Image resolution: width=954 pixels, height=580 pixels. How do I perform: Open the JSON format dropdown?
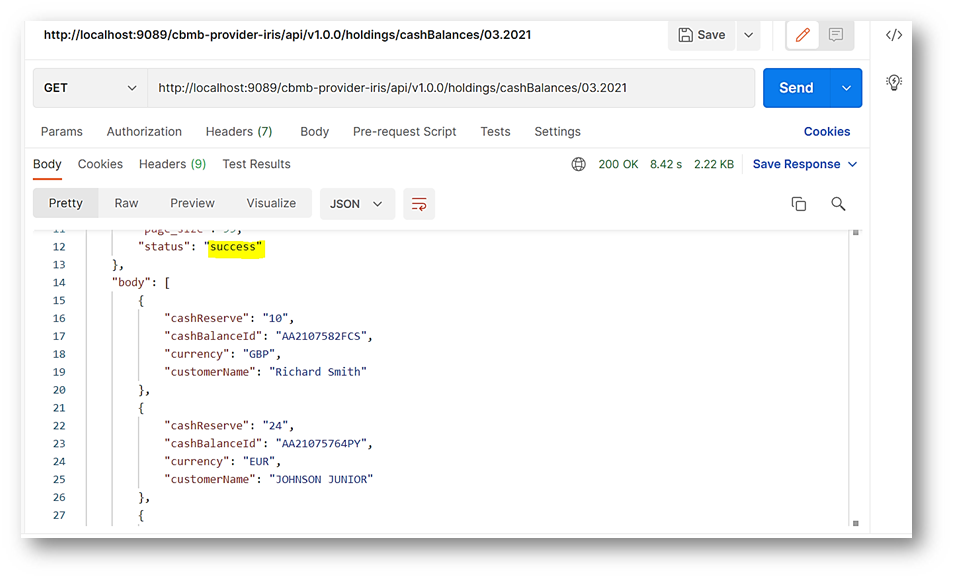[356, 204]
